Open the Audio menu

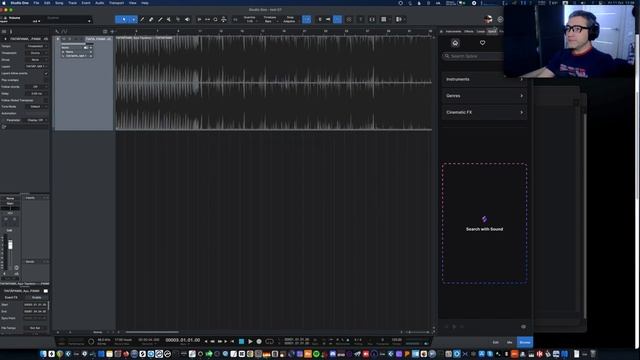99,3
